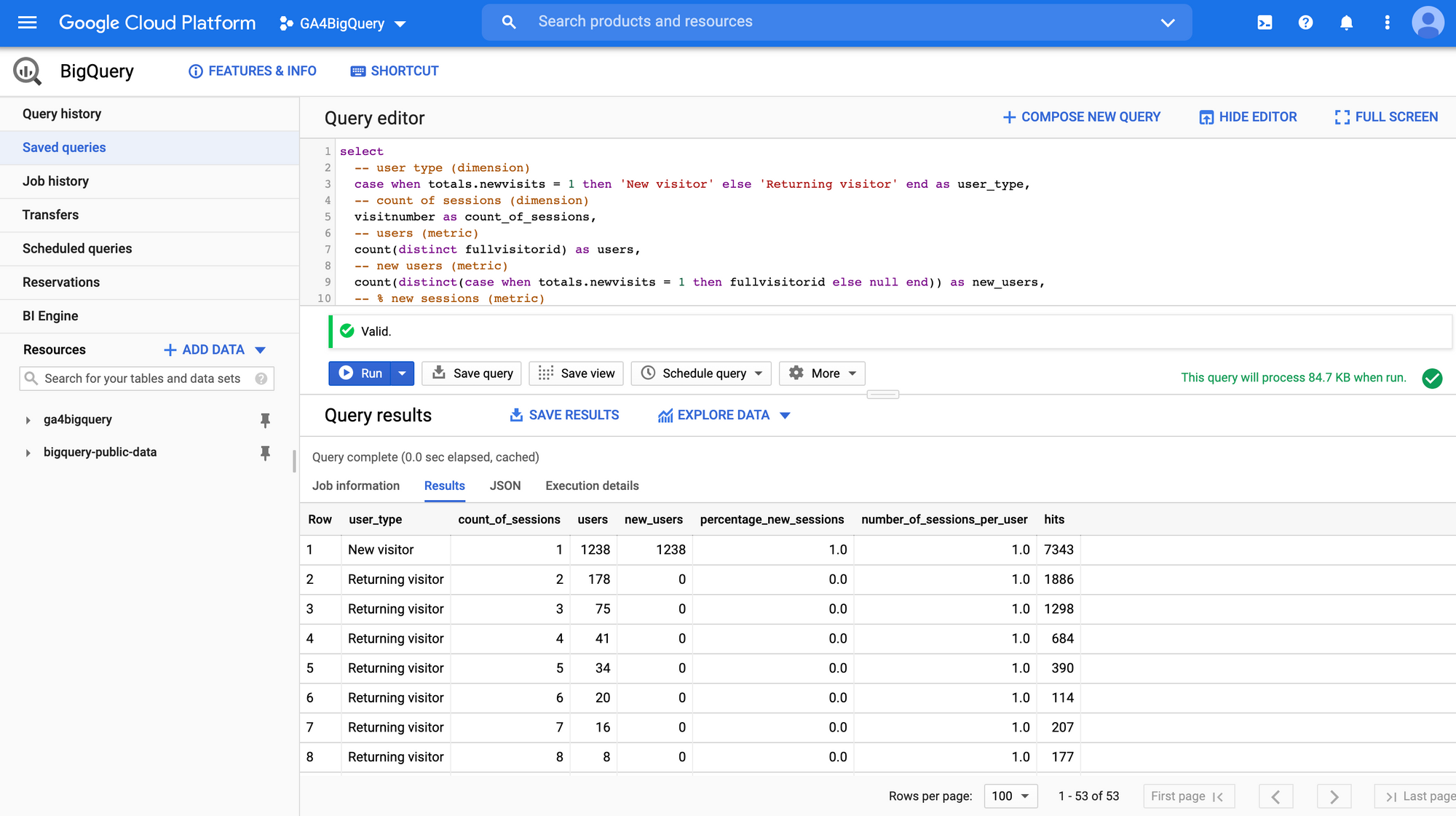The image size is (1456, 816).
Task: Click the Save view button
Action: [577, 373]
